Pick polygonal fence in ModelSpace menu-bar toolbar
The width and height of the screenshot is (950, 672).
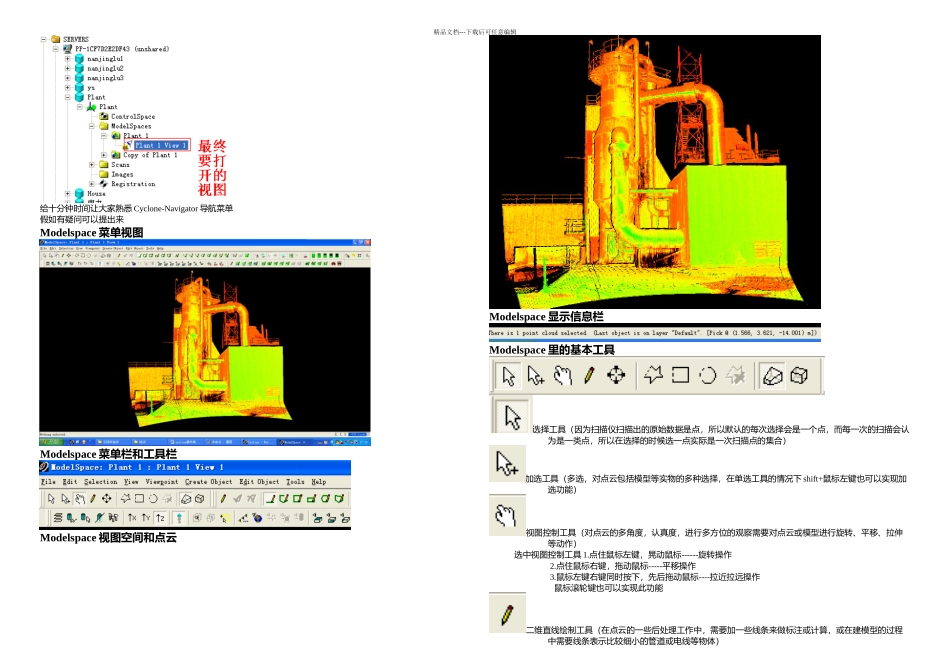point(125,499)
